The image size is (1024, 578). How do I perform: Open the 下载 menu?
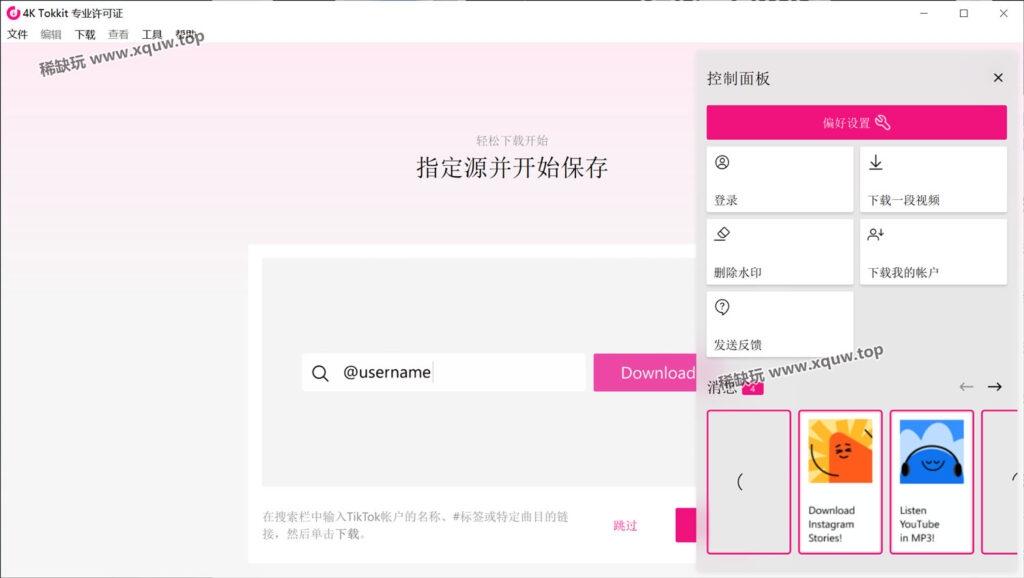pos(85,35)
